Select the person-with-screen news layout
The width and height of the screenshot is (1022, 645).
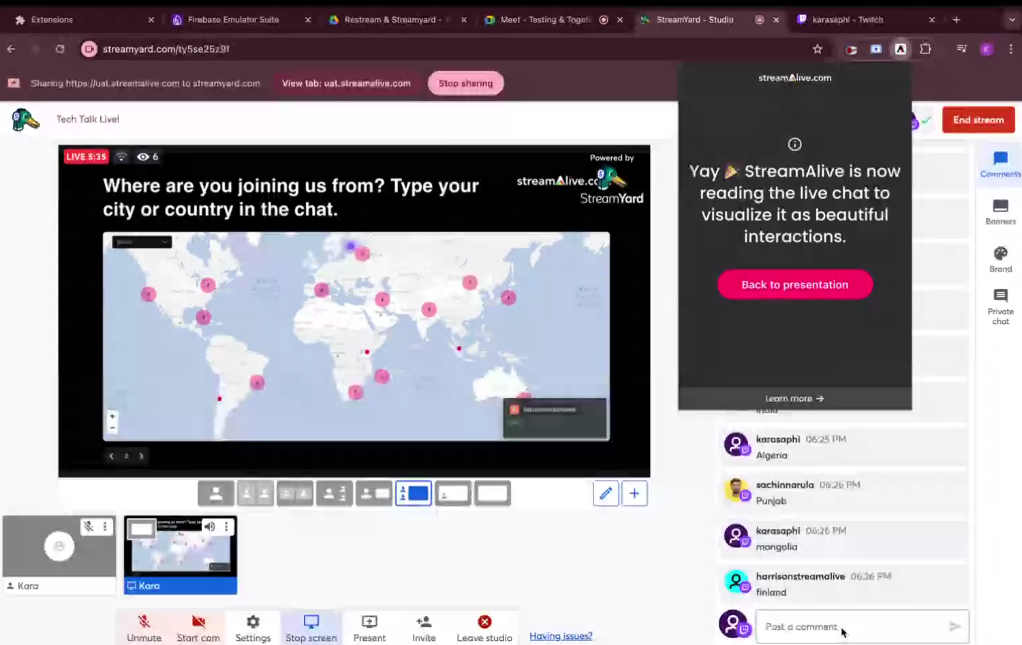click(374, 494)
